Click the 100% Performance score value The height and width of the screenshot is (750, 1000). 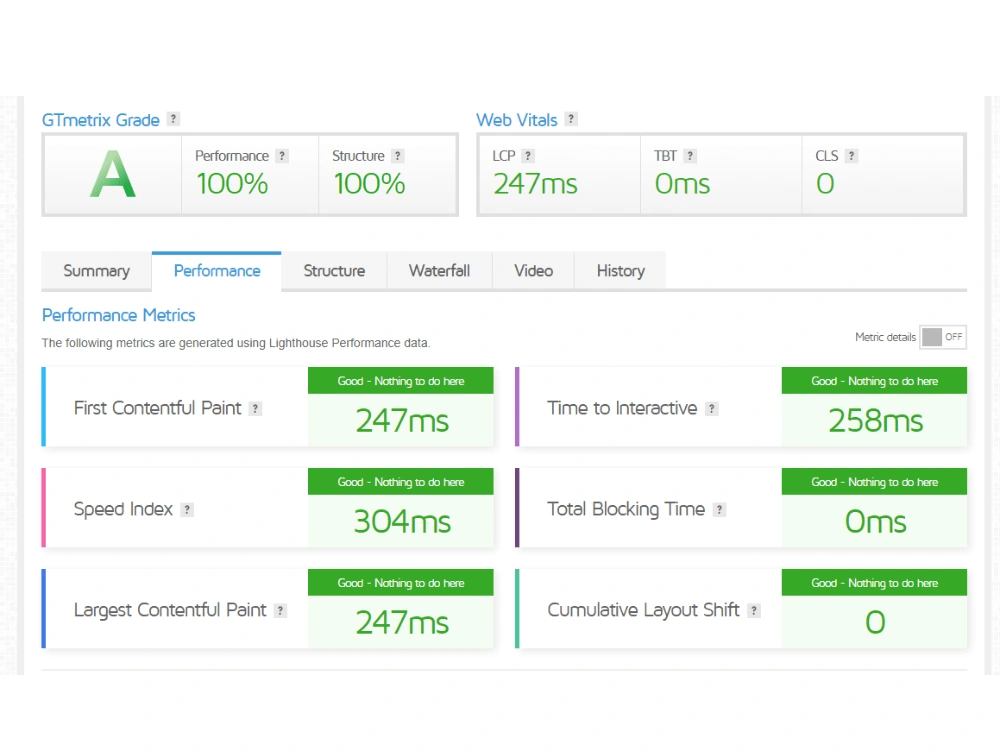232,184
